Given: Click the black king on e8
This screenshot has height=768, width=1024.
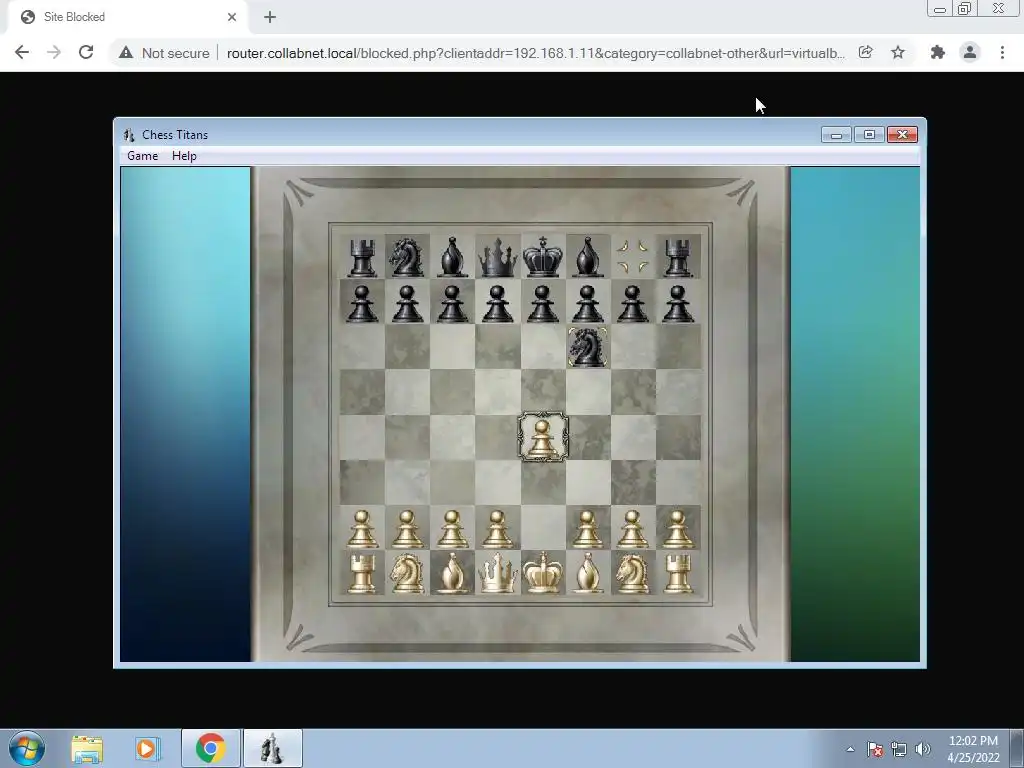Looking at the screenshot, I should 543,257.
